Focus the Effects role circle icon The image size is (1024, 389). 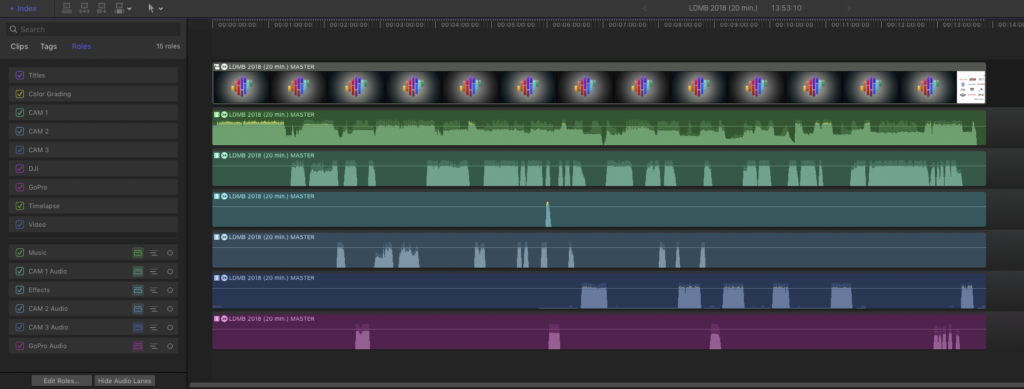point(170,290)
